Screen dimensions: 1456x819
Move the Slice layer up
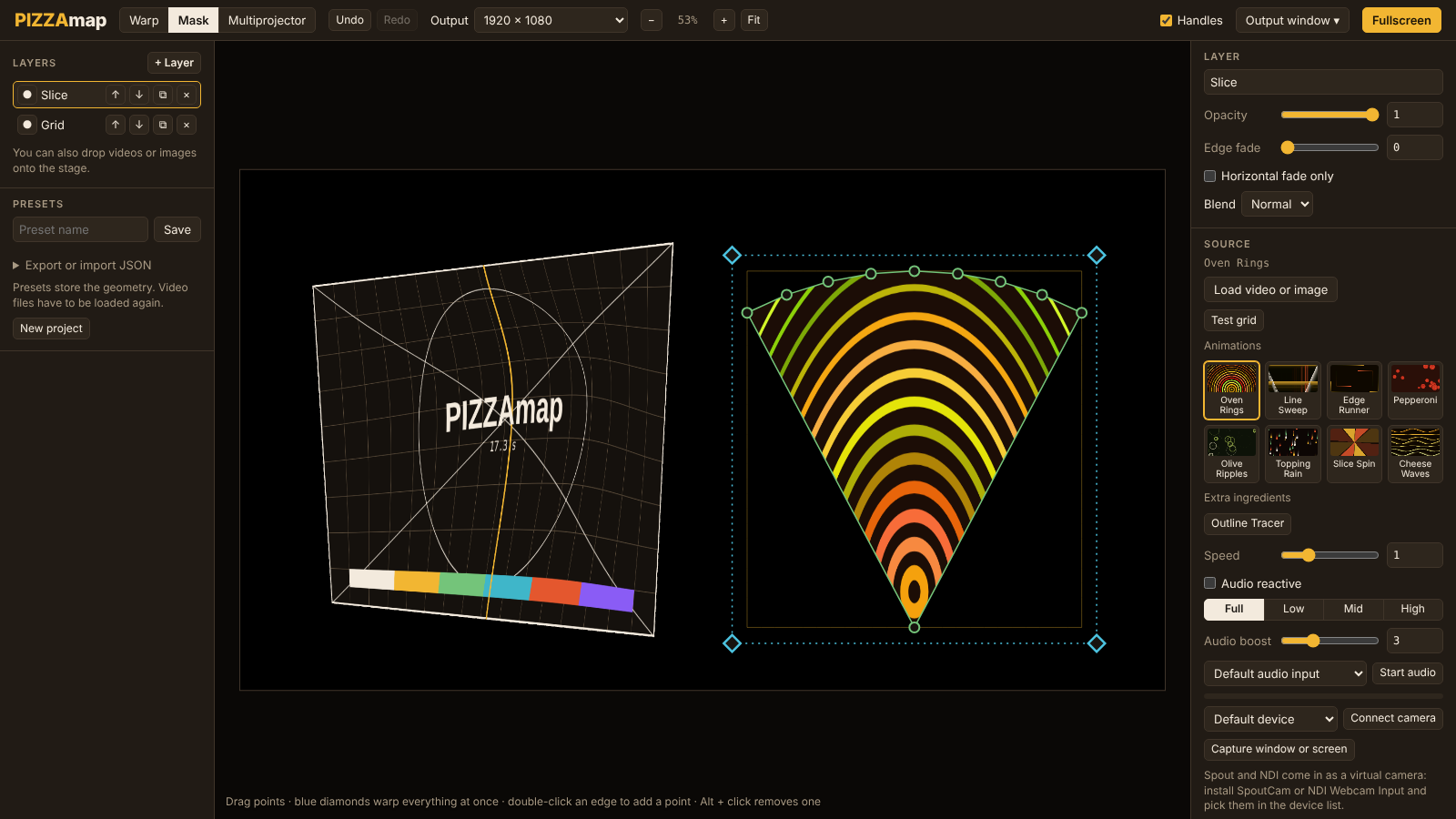[116, 95]
